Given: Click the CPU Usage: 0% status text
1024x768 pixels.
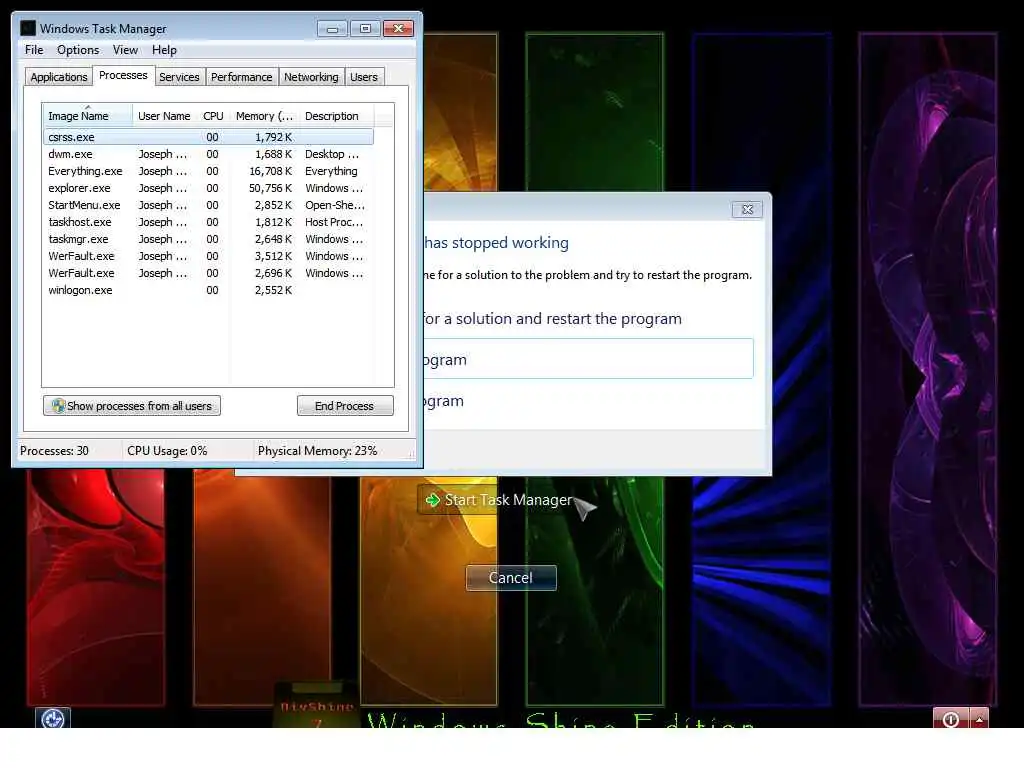Looking at the screenshot, I should 167,451.
